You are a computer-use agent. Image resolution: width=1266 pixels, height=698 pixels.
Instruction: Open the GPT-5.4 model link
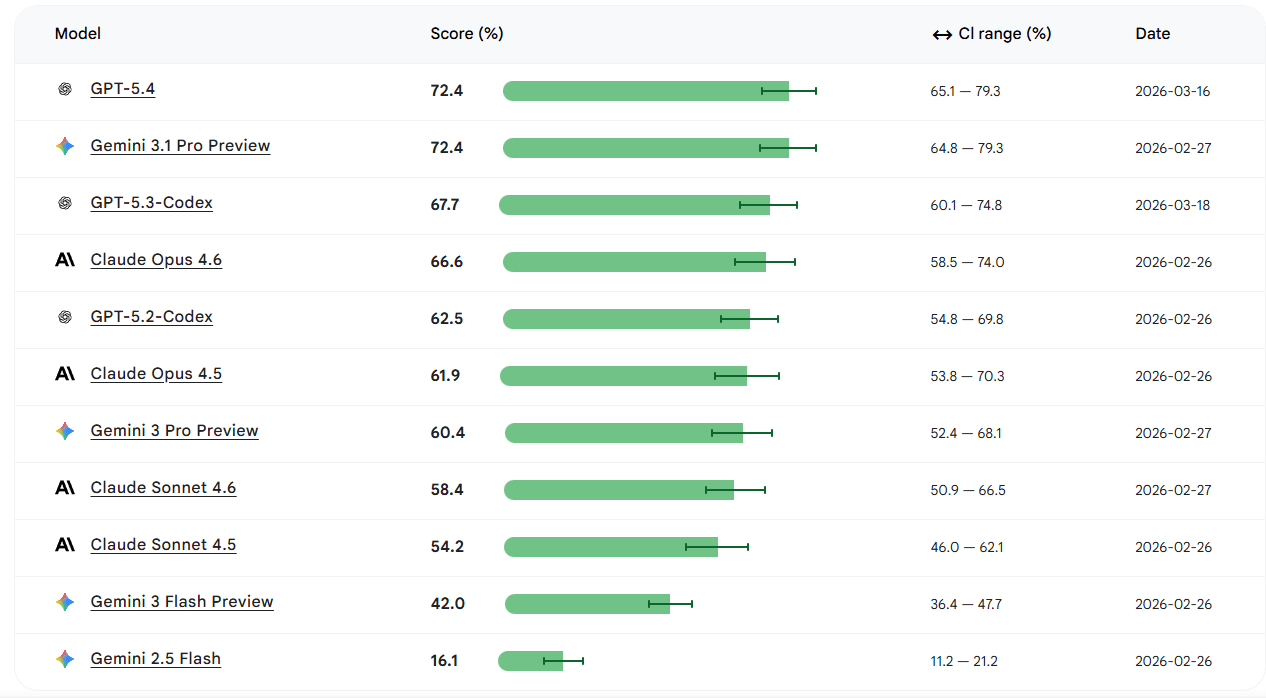[x=123, y=89]
